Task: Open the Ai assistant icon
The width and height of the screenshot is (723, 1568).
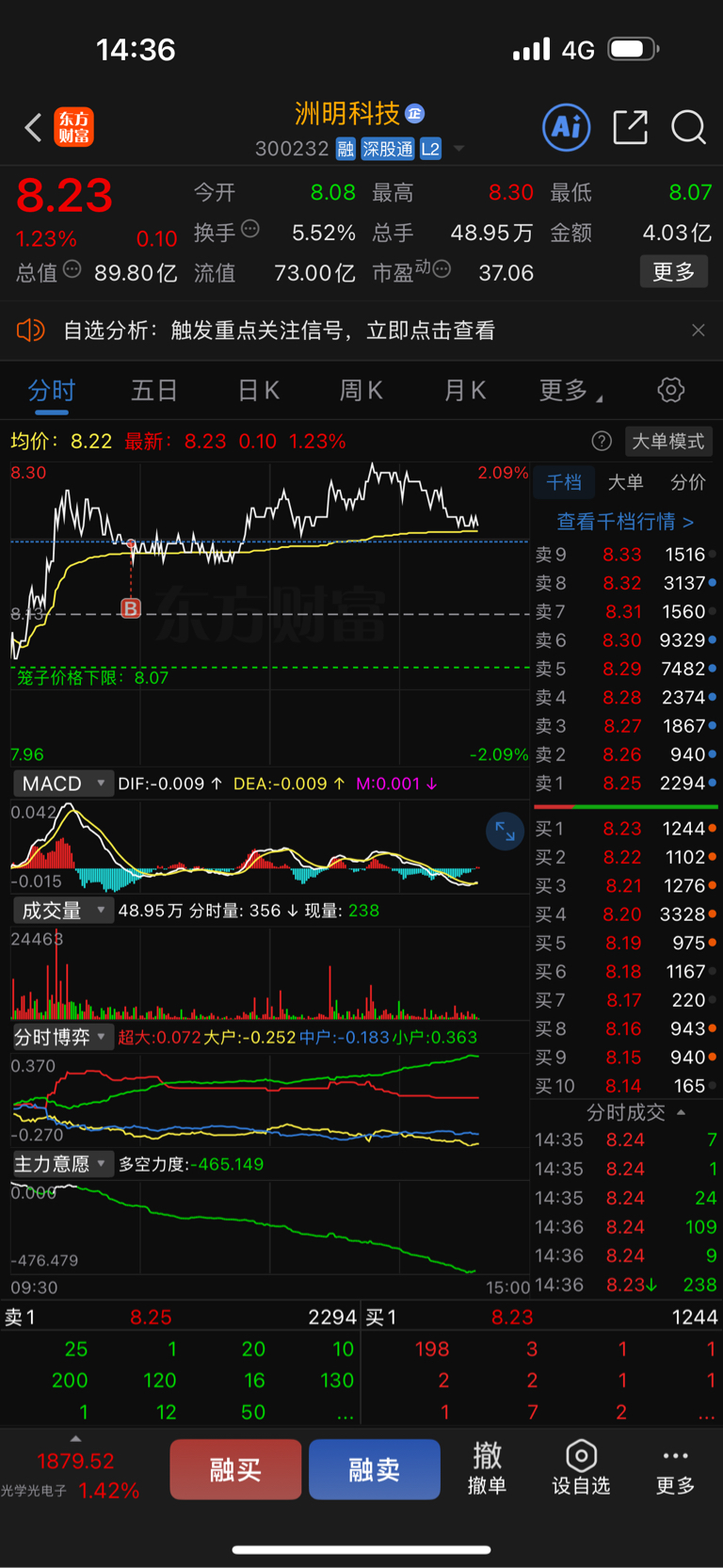Action: click(567, 127)
